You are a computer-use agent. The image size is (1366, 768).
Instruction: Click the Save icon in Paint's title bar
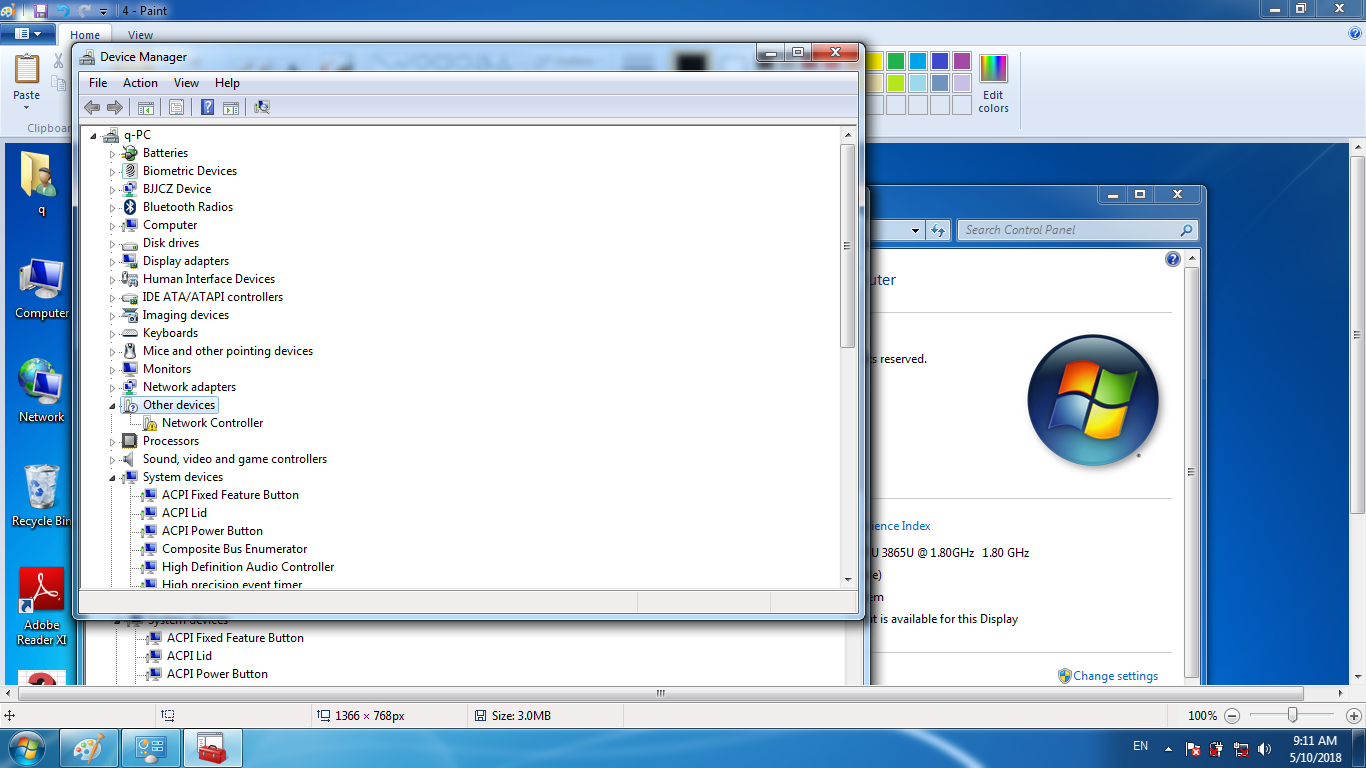pos(41,10)
